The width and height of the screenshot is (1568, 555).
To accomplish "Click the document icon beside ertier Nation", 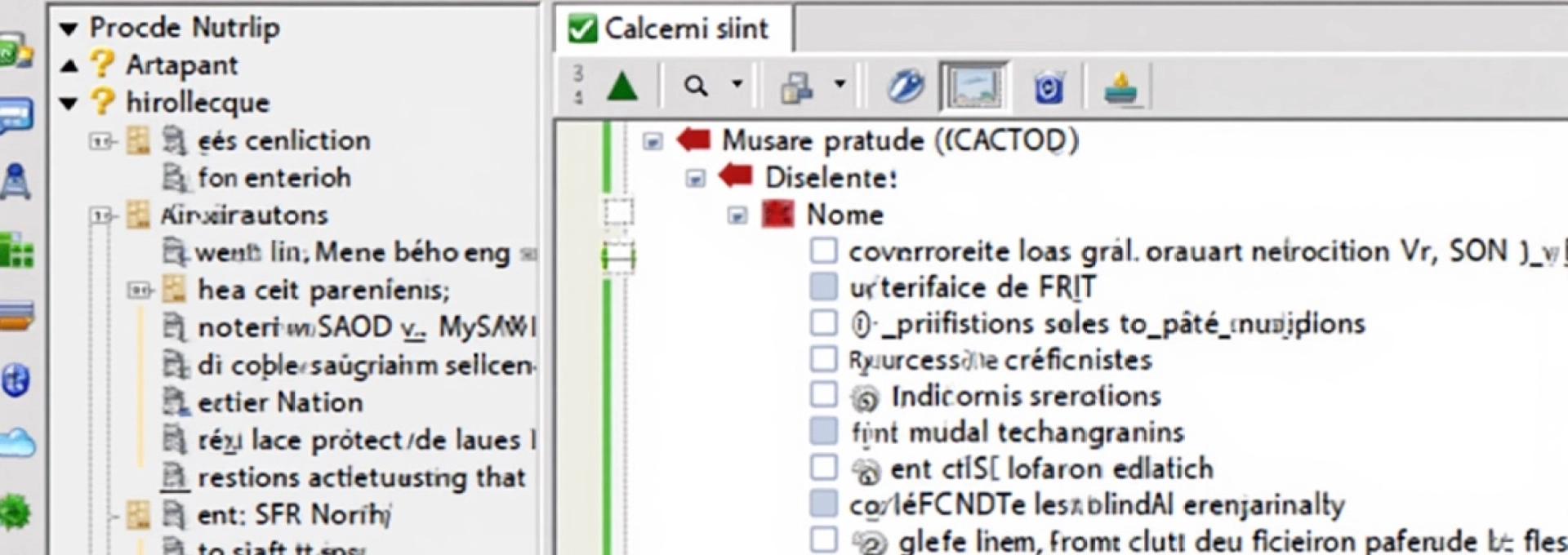I will [x=175, y=402].
